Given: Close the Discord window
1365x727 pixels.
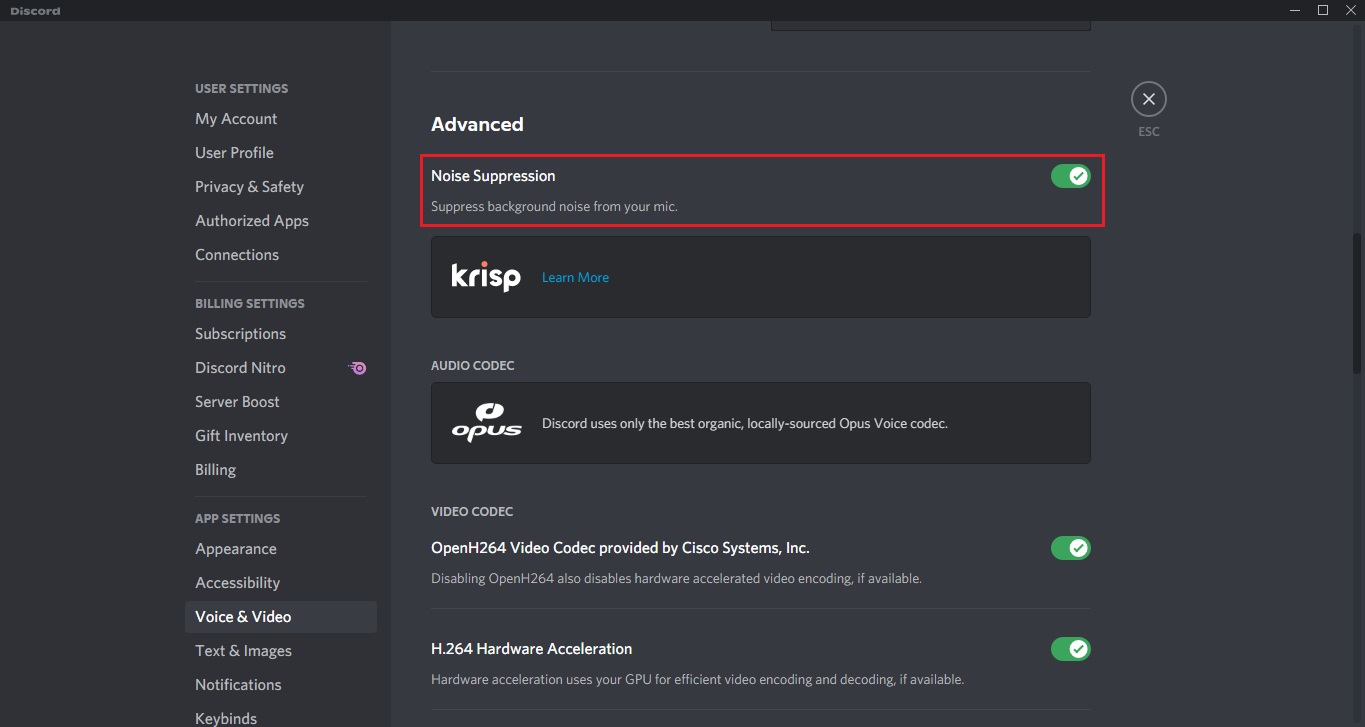Looking at the screenshot, I should coord(1351,10).
